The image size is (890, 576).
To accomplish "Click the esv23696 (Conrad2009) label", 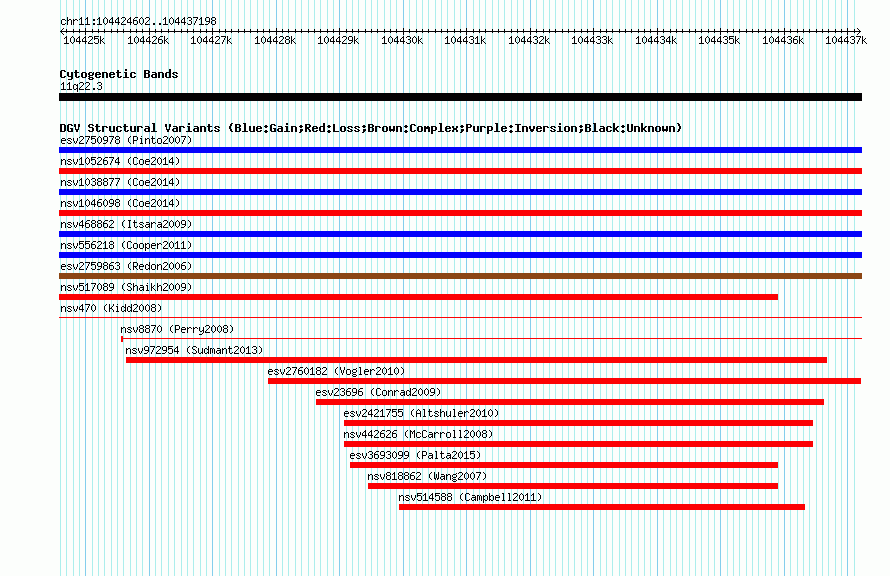I will [x=378, y=392].
